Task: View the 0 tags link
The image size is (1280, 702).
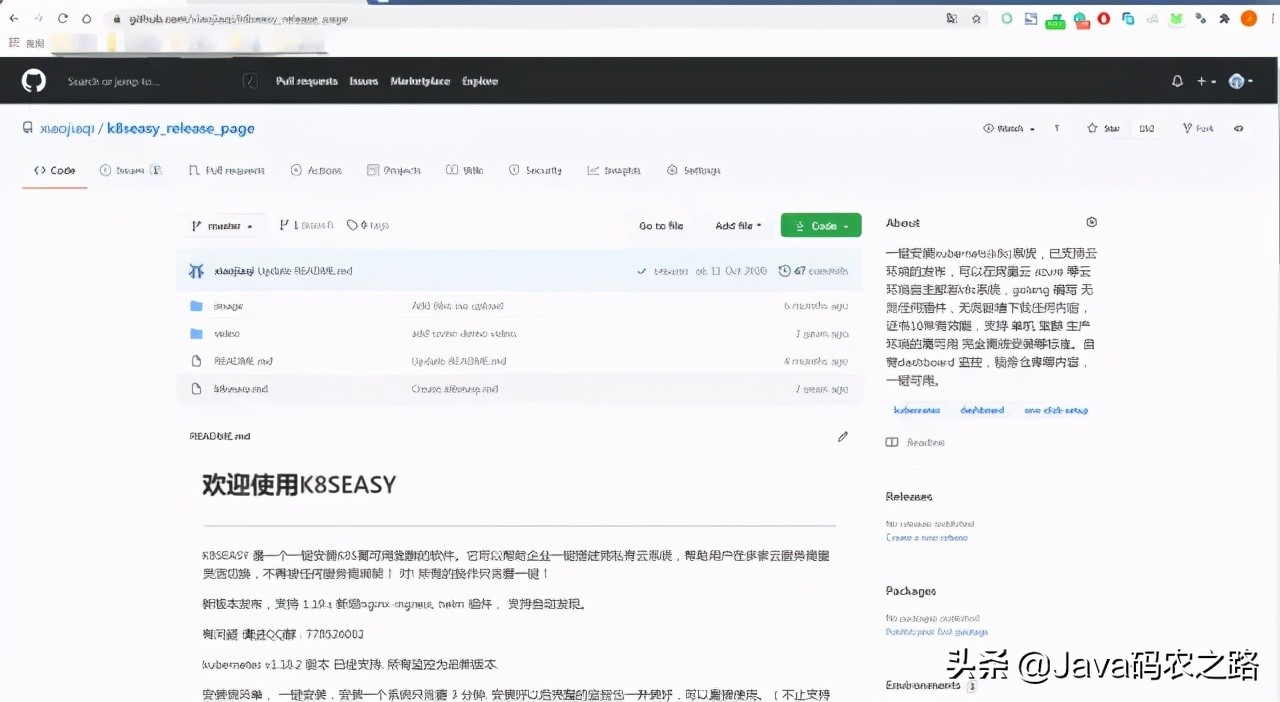Action: (x=367, y=226)
